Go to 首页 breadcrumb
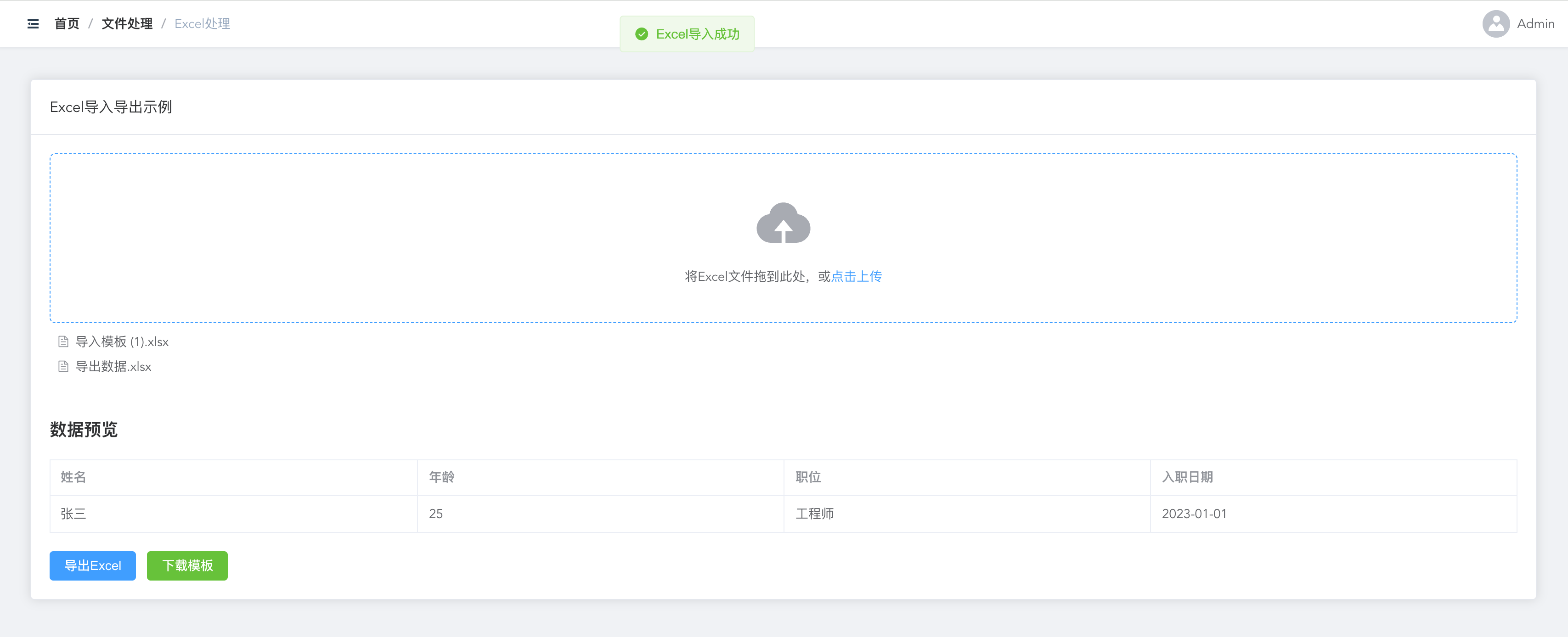This screenshot has height=637, width=1568. tap(67, 24)
